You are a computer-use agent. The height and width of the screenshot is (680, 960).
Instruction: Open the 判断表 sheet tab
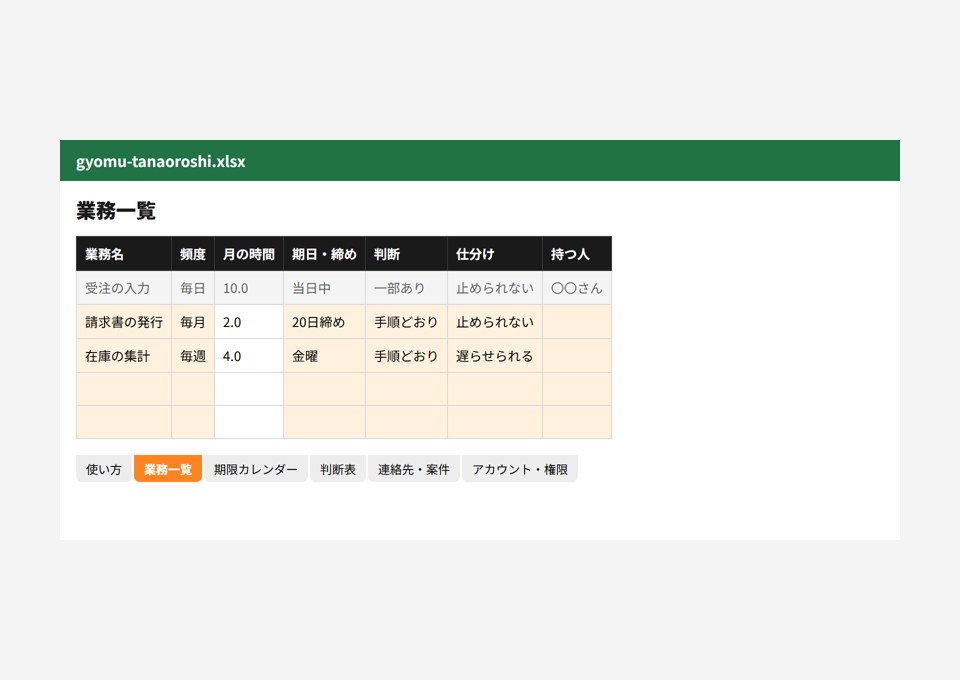point(337,469)
